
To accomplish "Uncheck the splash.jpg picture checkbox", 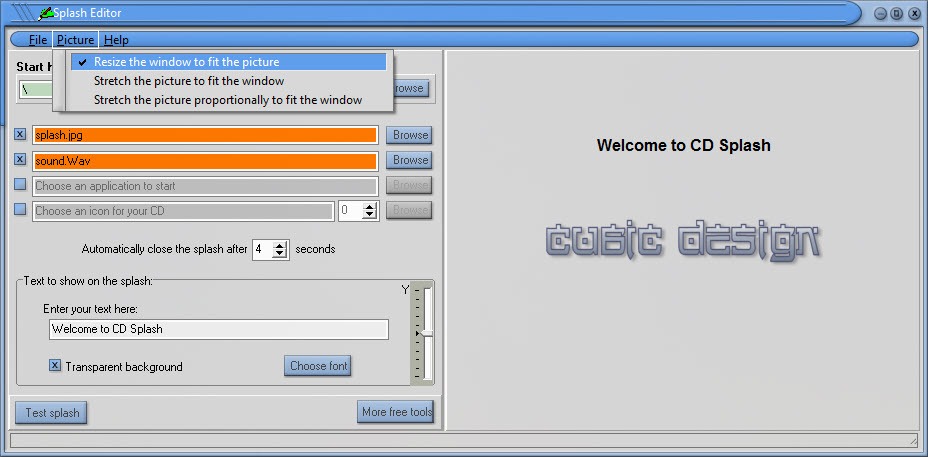I will [20, 134].
